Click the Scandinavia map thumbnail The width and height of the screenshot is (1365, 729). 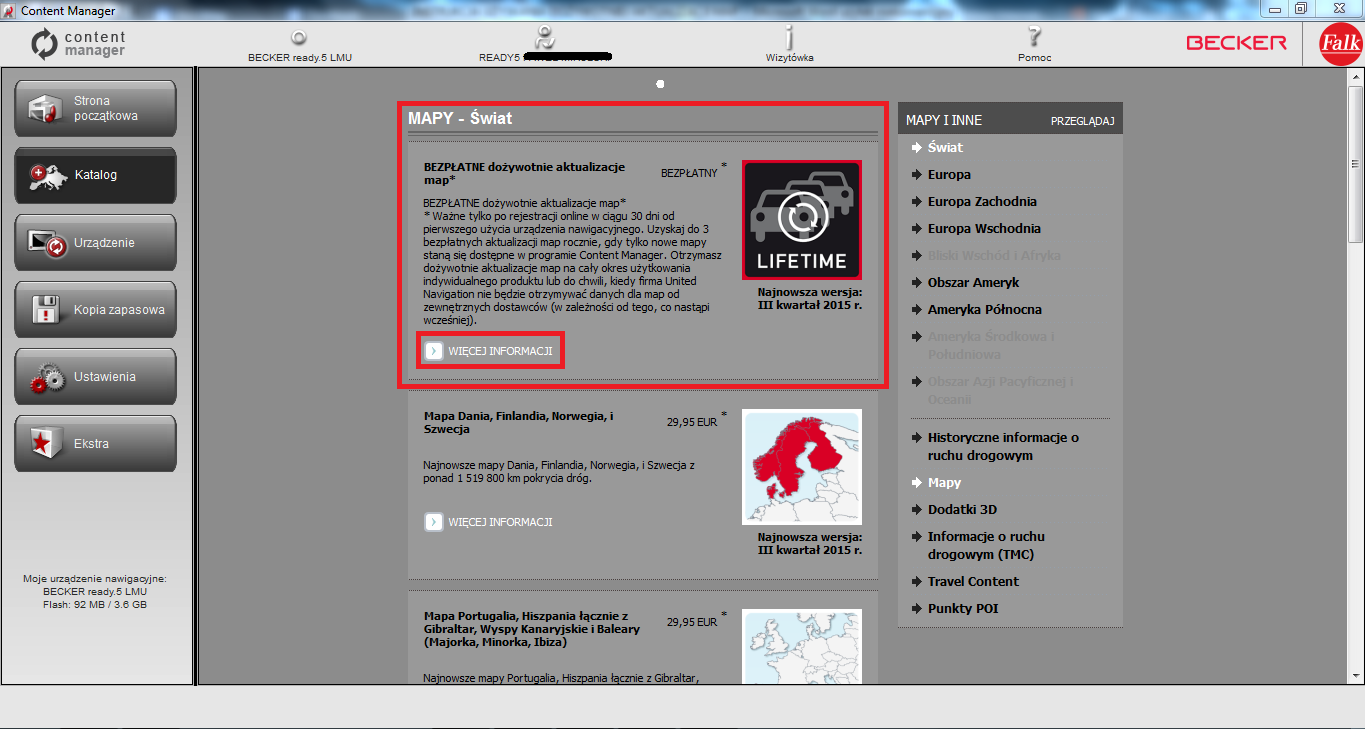(x=802, y=467)
